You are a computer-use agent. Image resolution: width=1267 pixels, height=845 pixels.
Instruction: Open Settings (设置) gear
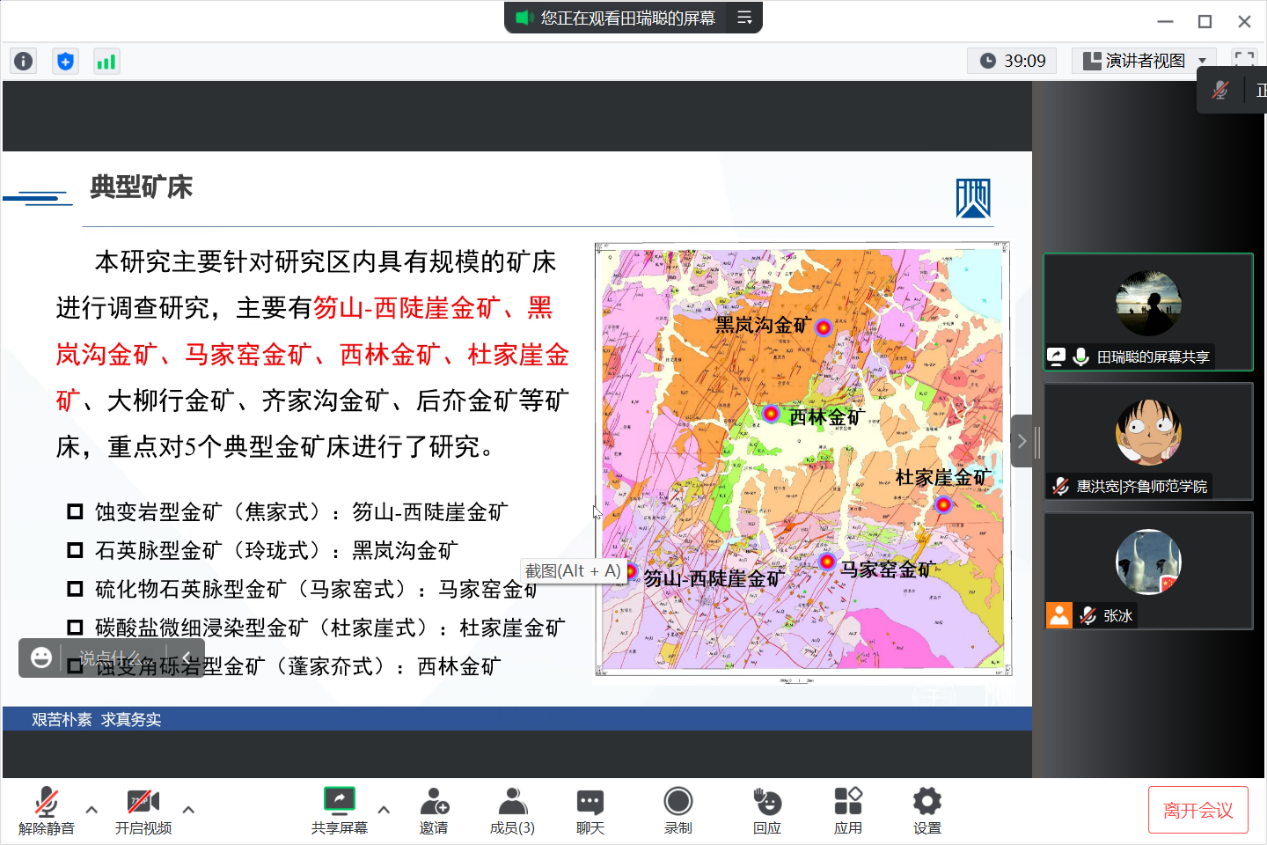pos(927,810)
